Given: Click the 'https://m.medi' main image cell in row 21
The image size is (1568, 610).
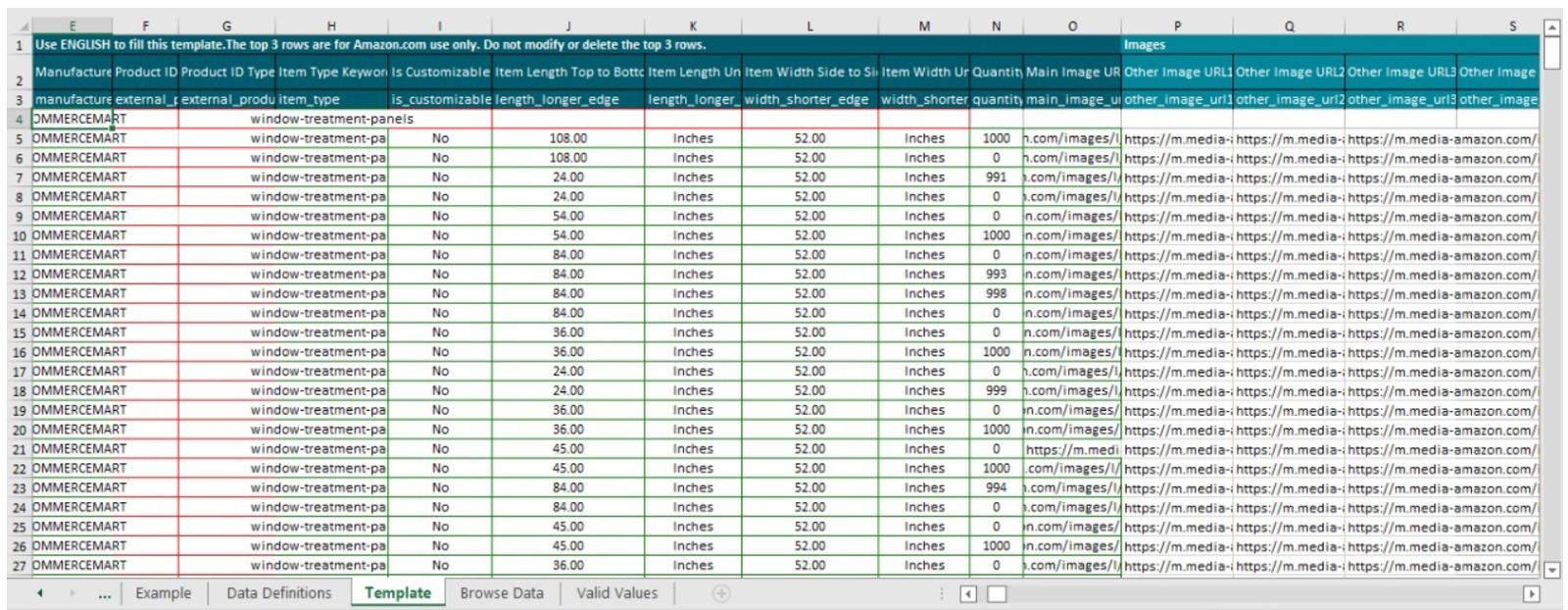Looking at the screenshot, I should click(x=1072, y=449).
